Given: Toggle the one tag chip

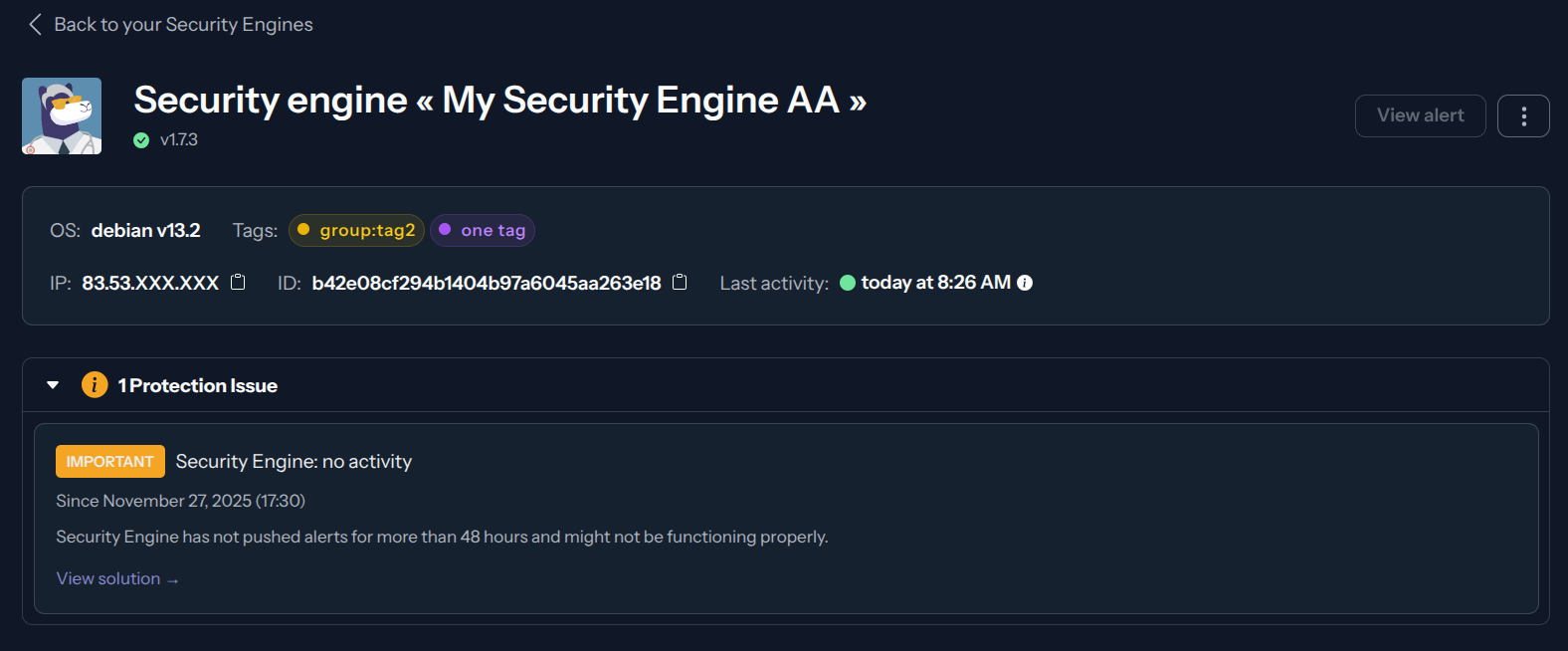Looking at the screenshot, I should (x=482, y=230).
